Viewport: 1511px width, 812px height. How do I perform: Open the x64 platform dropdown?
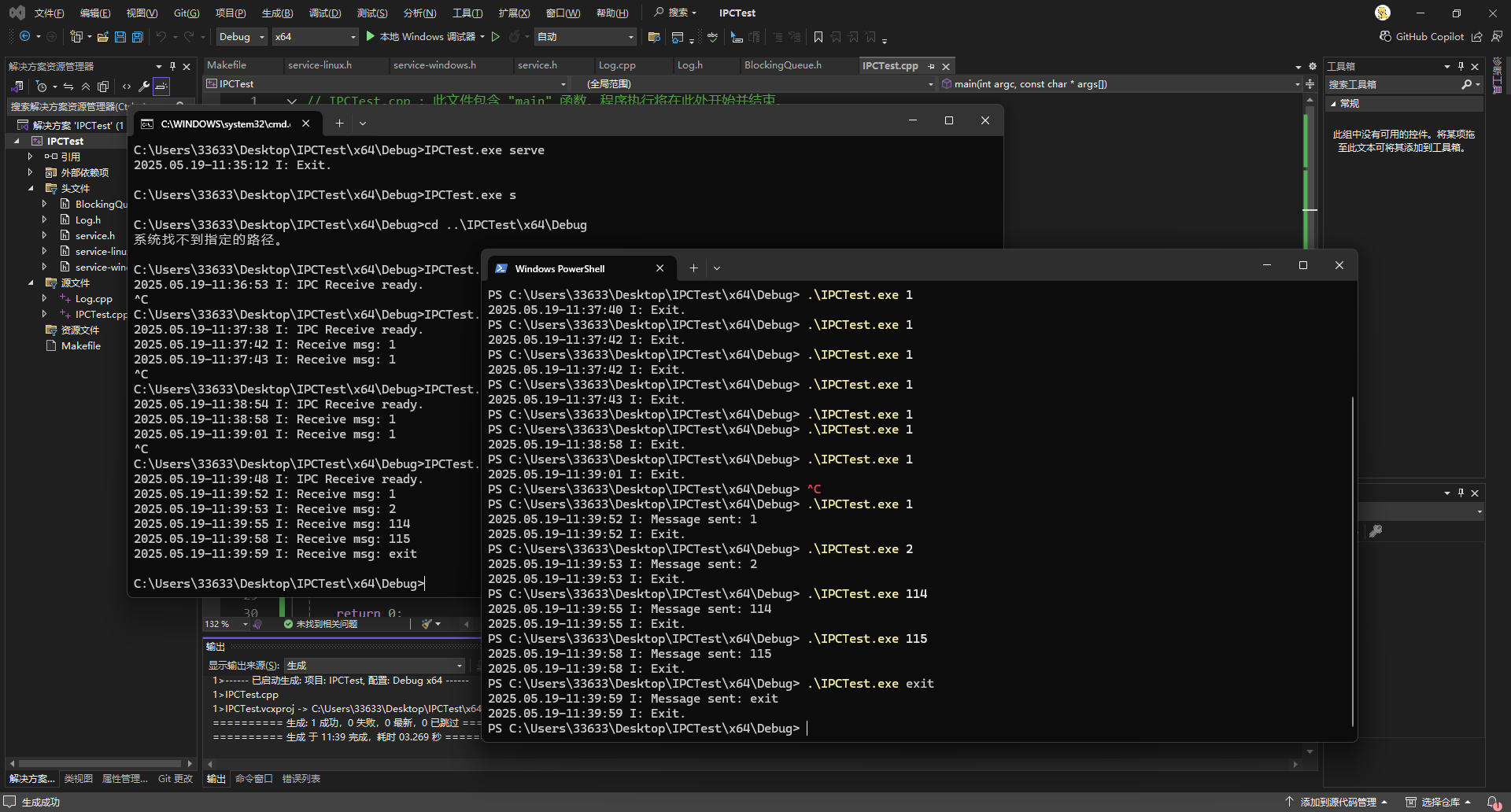click(316, 36)
